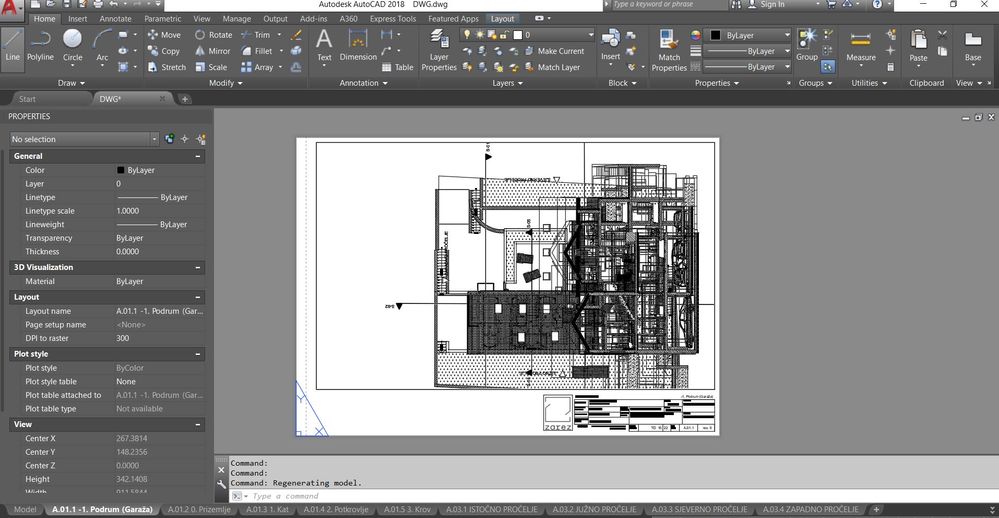The height and width of the screenshot is (518, 999).
Task: Click the Stretch tool
Action: (166, 67)
